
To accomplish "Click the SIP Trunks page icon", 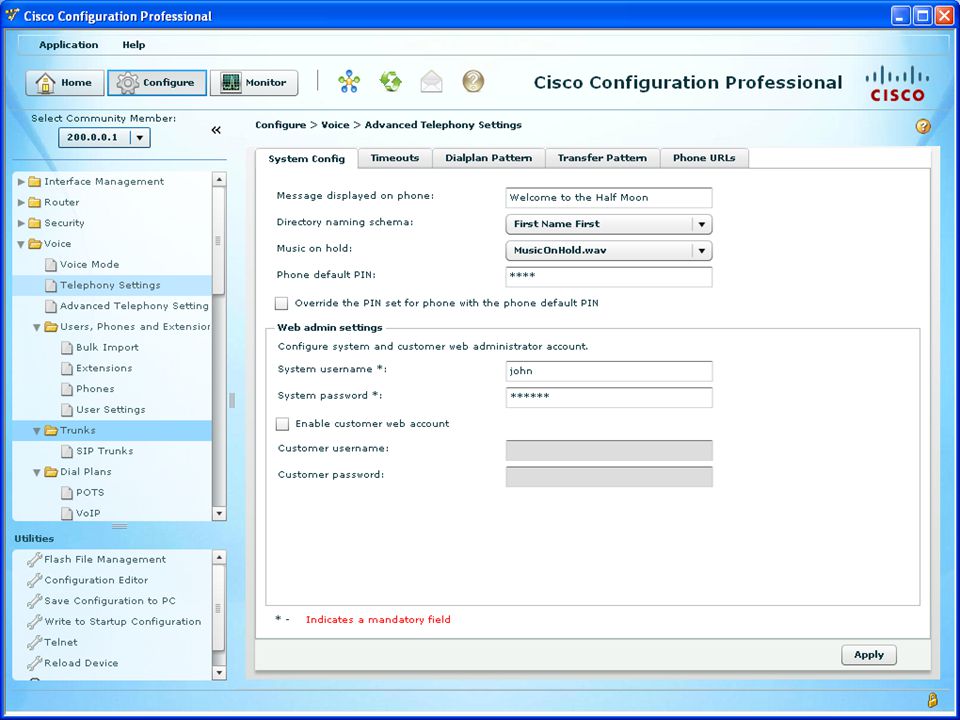I will click(x=67, y=451).
